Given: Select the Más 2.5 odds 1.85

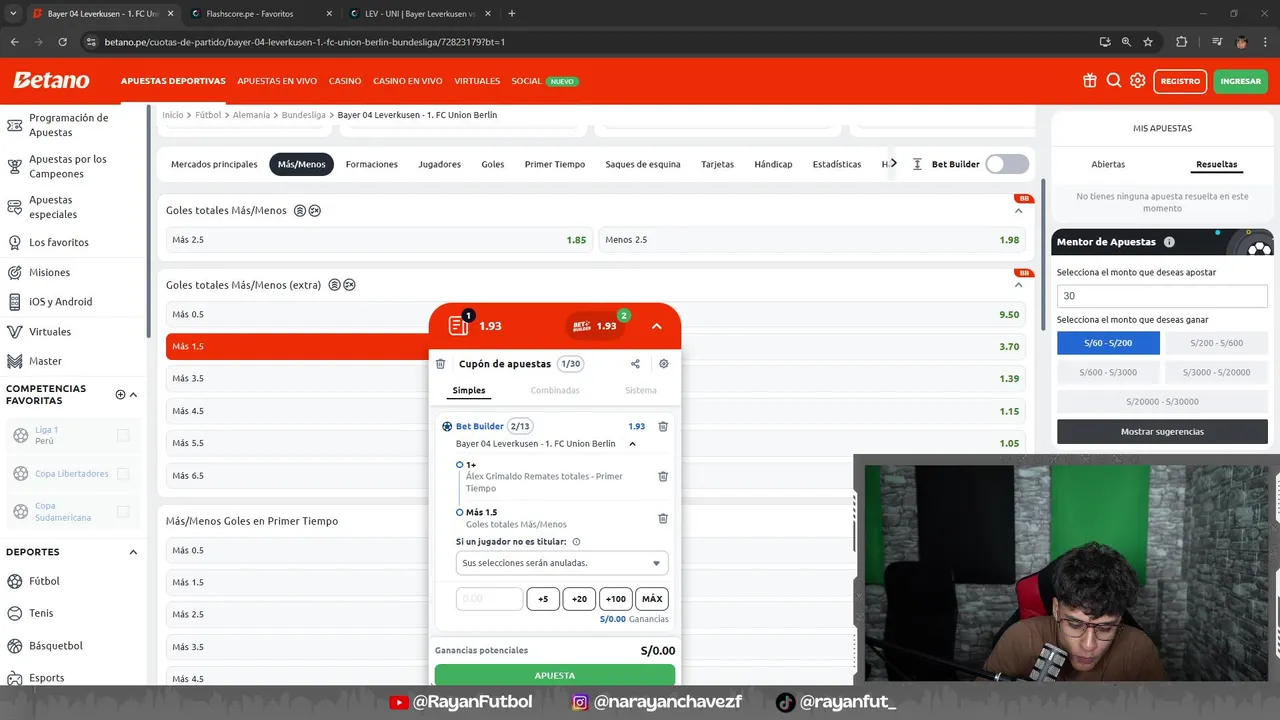Looking at the screenshot, I should [x=378, y=240].
